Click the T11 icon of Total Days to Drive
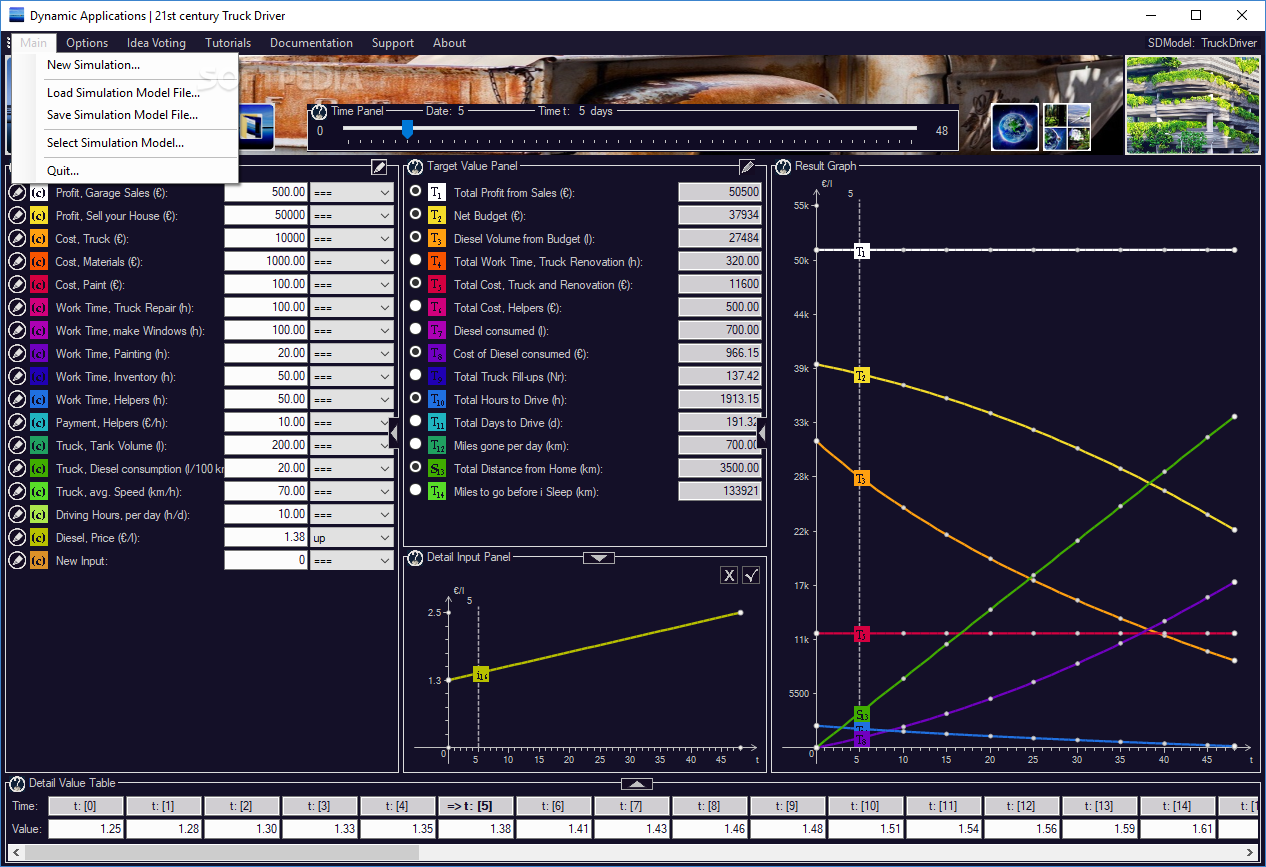This screenshot has height=867, width=1266. click(x=436, y=422)
